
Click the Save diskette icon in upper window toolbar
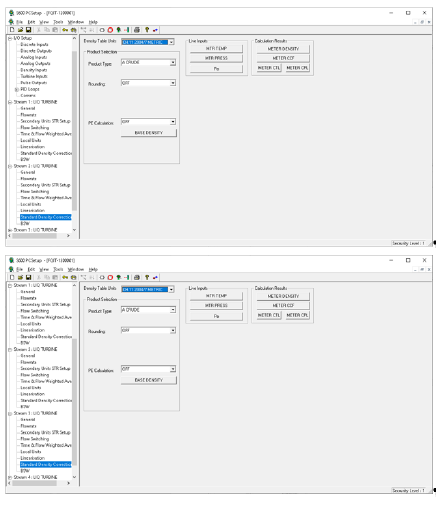[x=28, y=30]
